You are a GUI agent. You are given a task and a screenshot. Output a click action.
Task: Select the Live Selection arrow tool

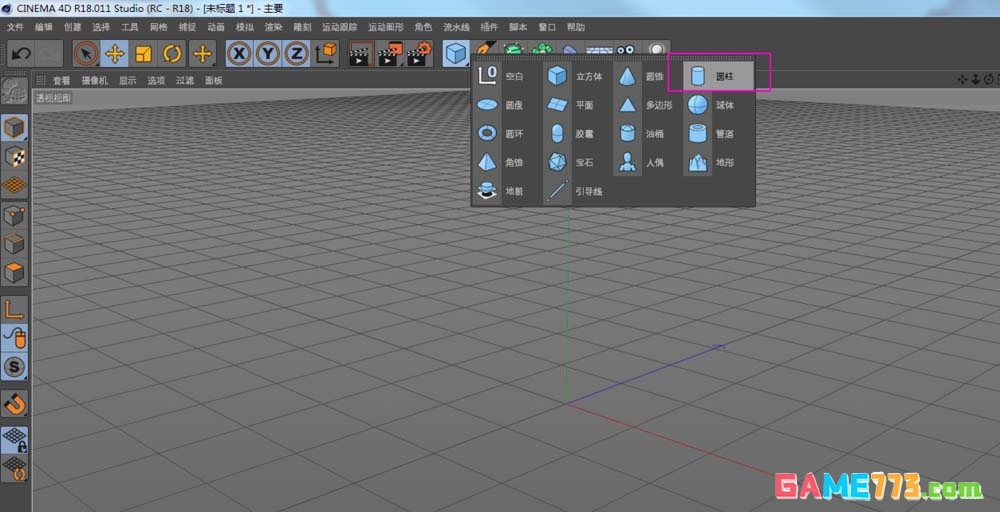[x=85, y=54]
